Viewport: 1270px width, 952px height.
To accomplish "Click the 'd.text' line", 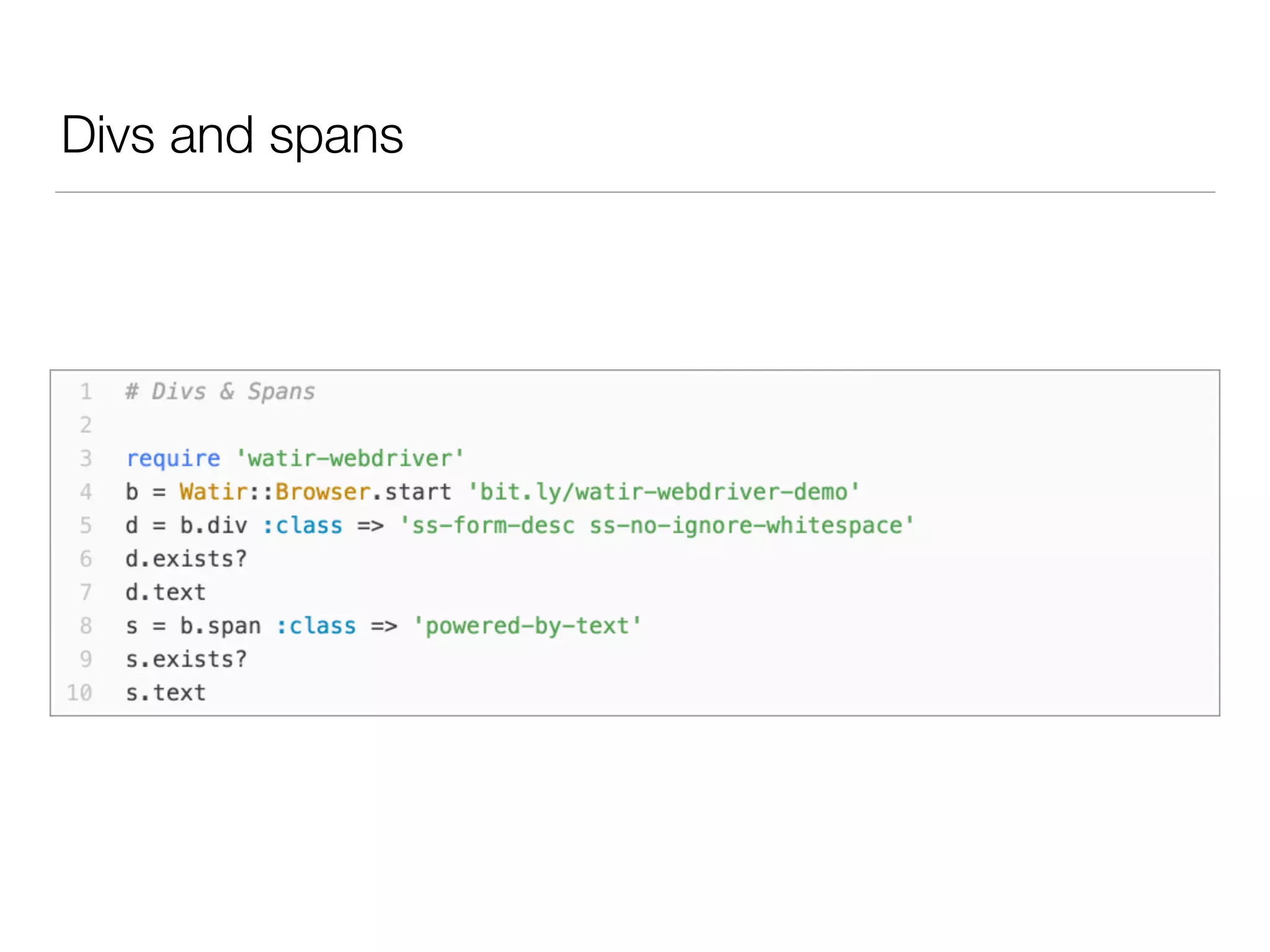I will (x=166, y=593).
